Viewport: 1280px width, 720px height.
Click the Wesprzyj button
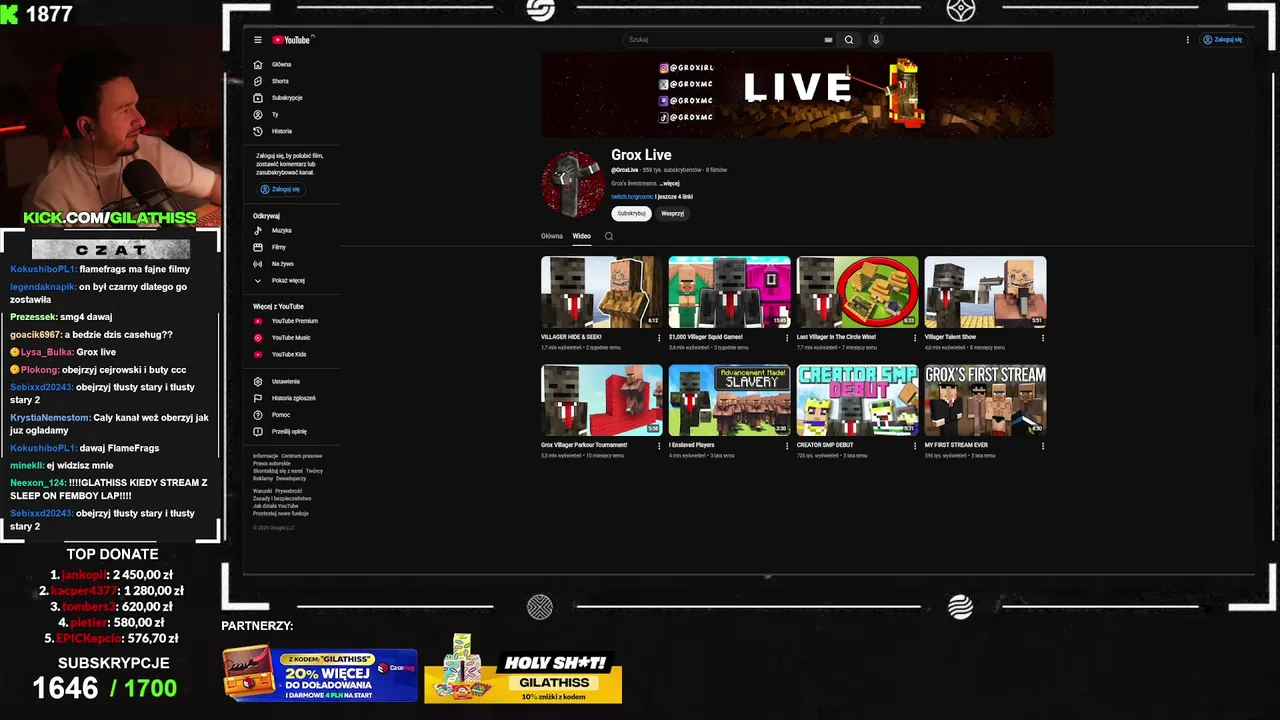pyautogui.click(x=673, y=213)
